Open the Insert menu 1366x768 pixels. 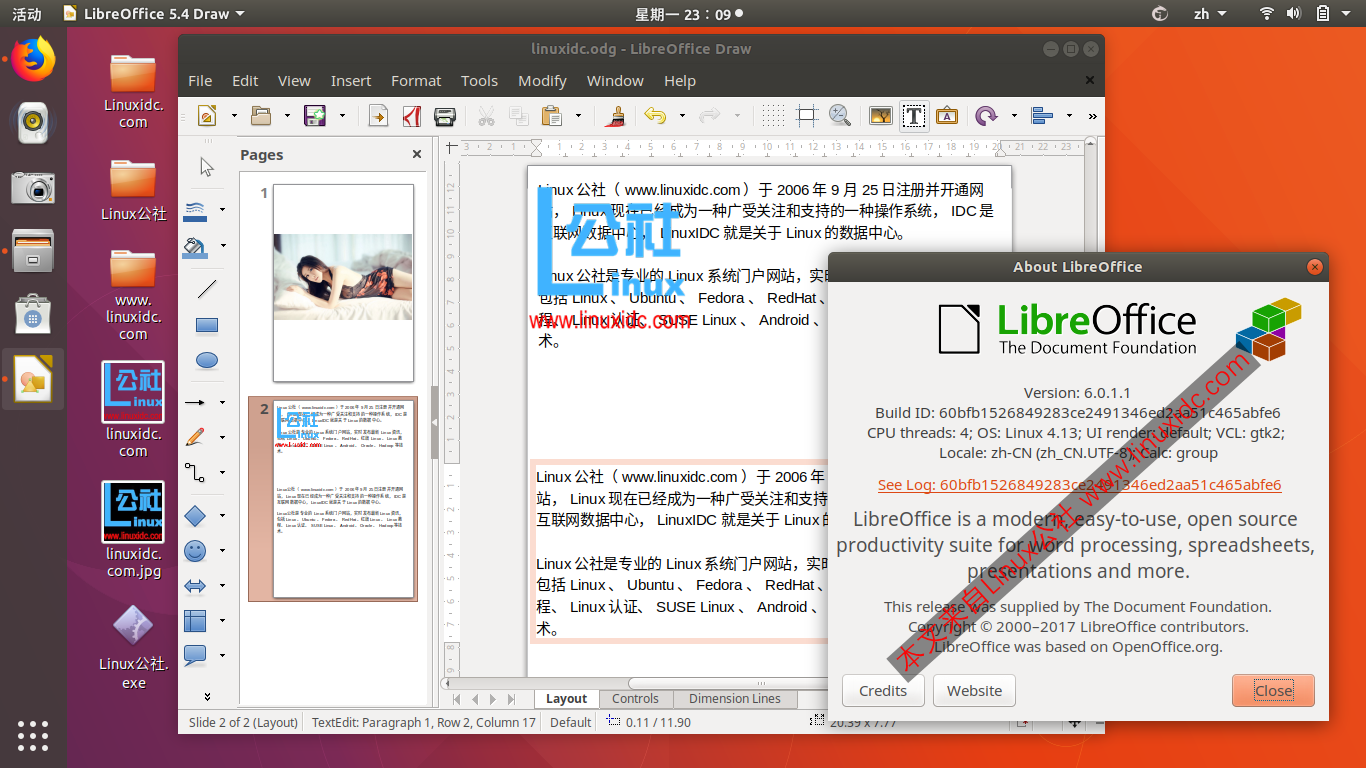coord(351,81)
